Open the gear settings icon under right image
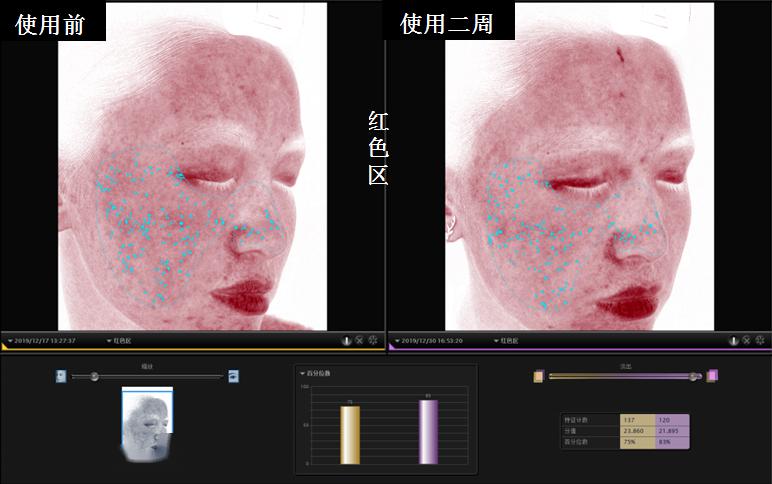Viewport: 772px width, 484px height. [x=760, y=340]
